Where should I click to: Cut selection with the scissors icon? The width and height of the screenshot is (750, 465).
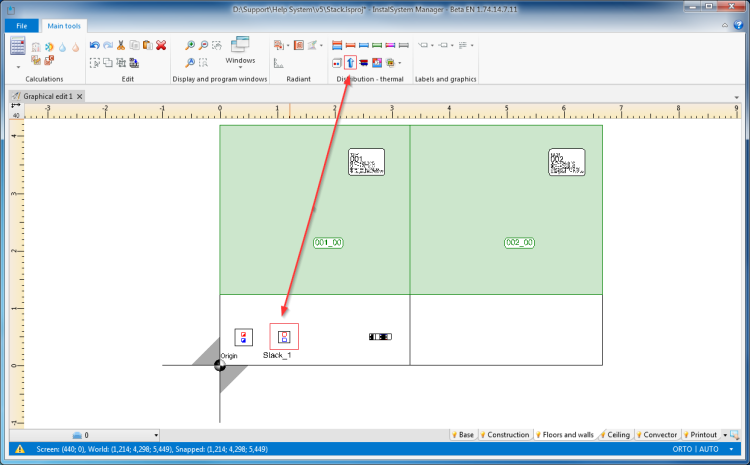121,45
